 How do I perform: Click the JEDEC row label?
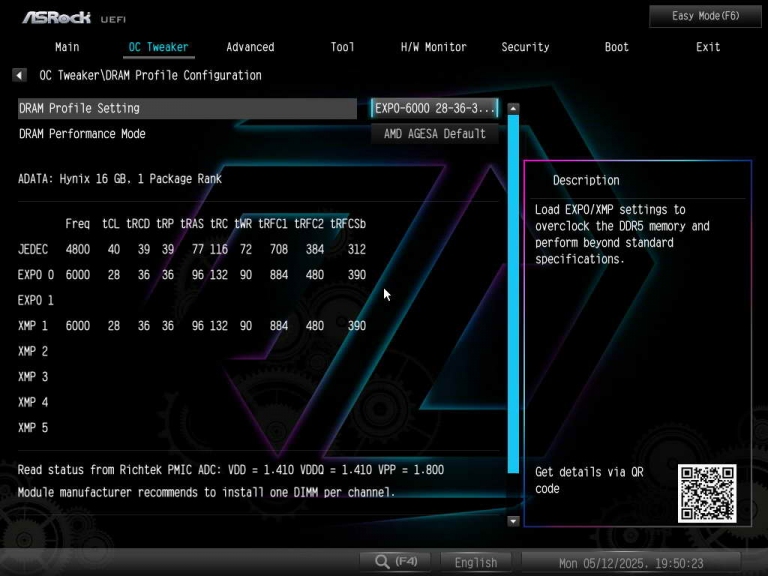pos(33,249)
